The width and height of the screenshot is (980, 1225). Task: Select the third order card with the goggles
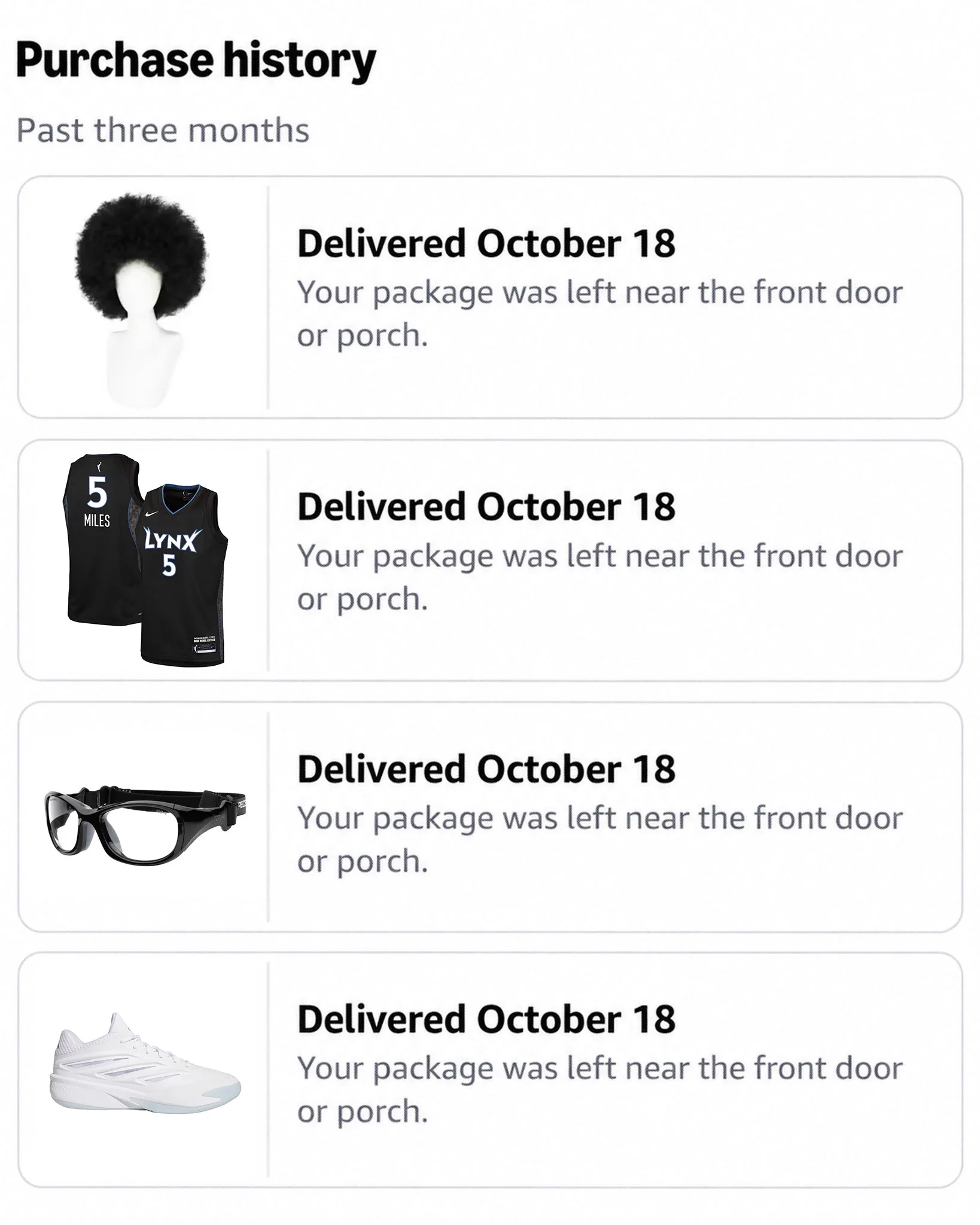490,817
